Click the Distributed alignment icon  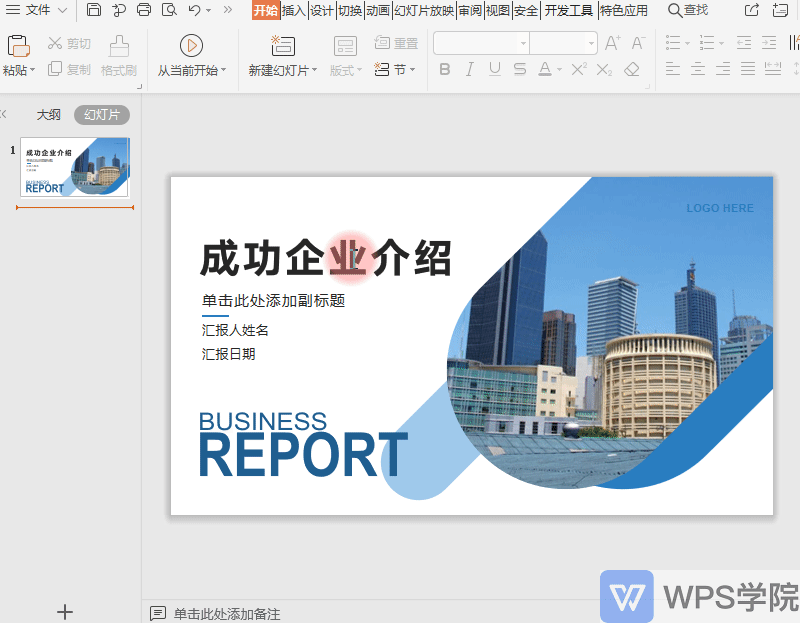(x=773, y=69)
